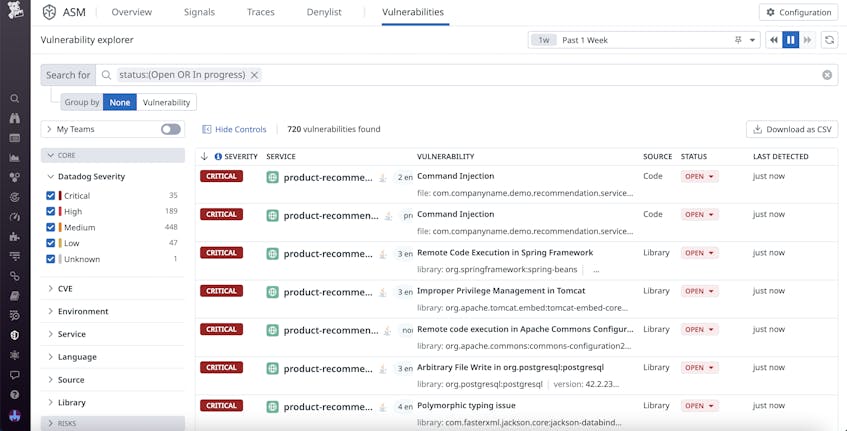Open the security shield icon in sidebar

click(x=15, y=335)
